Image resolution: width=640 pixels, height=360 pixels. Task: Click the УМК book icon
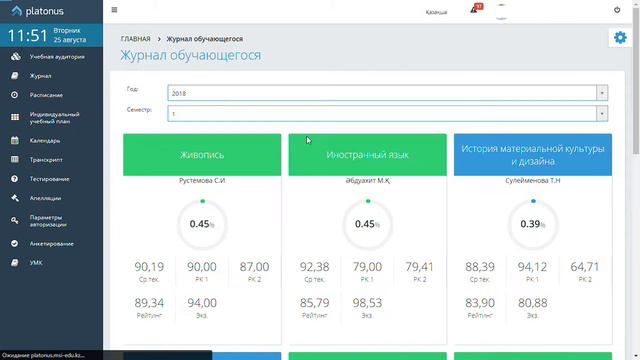(15, 263)
